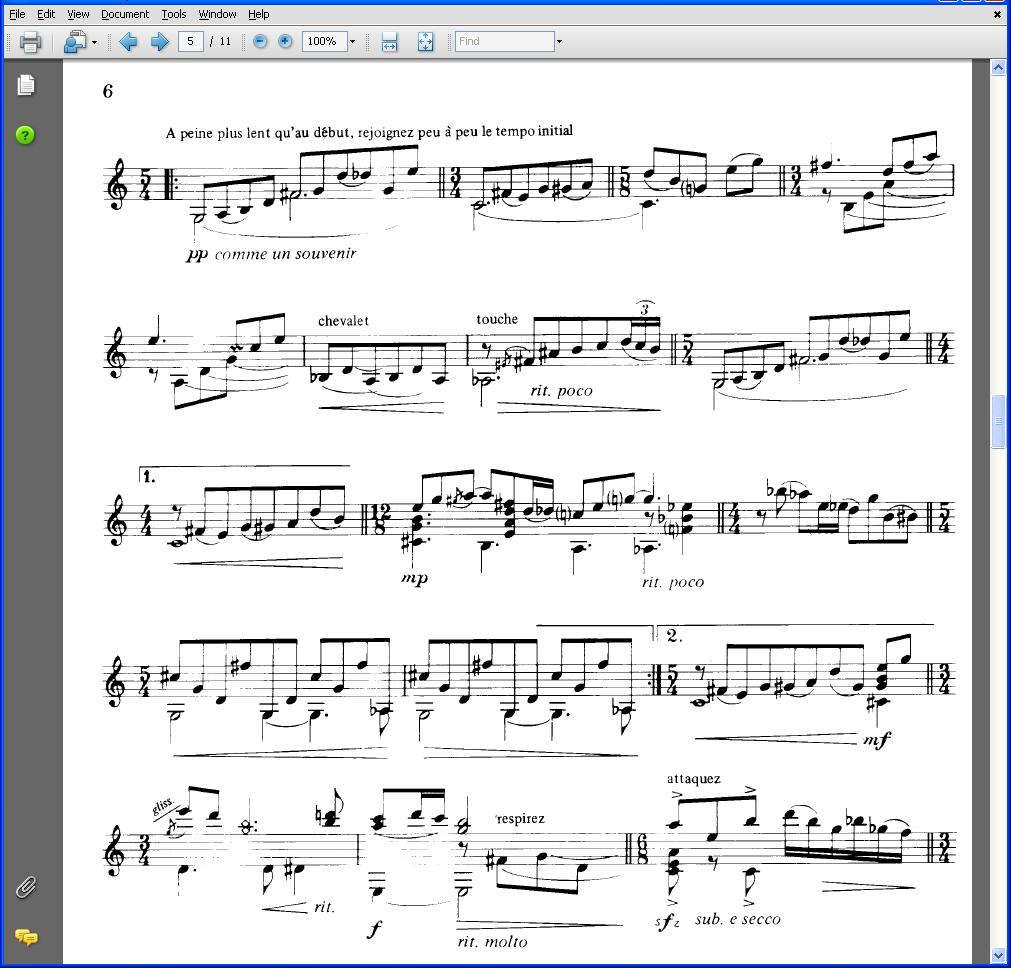Close the document with the menu bar X
Viewport: 1011px width, 968px height.
pyautogui.click(x=997, y=14)
